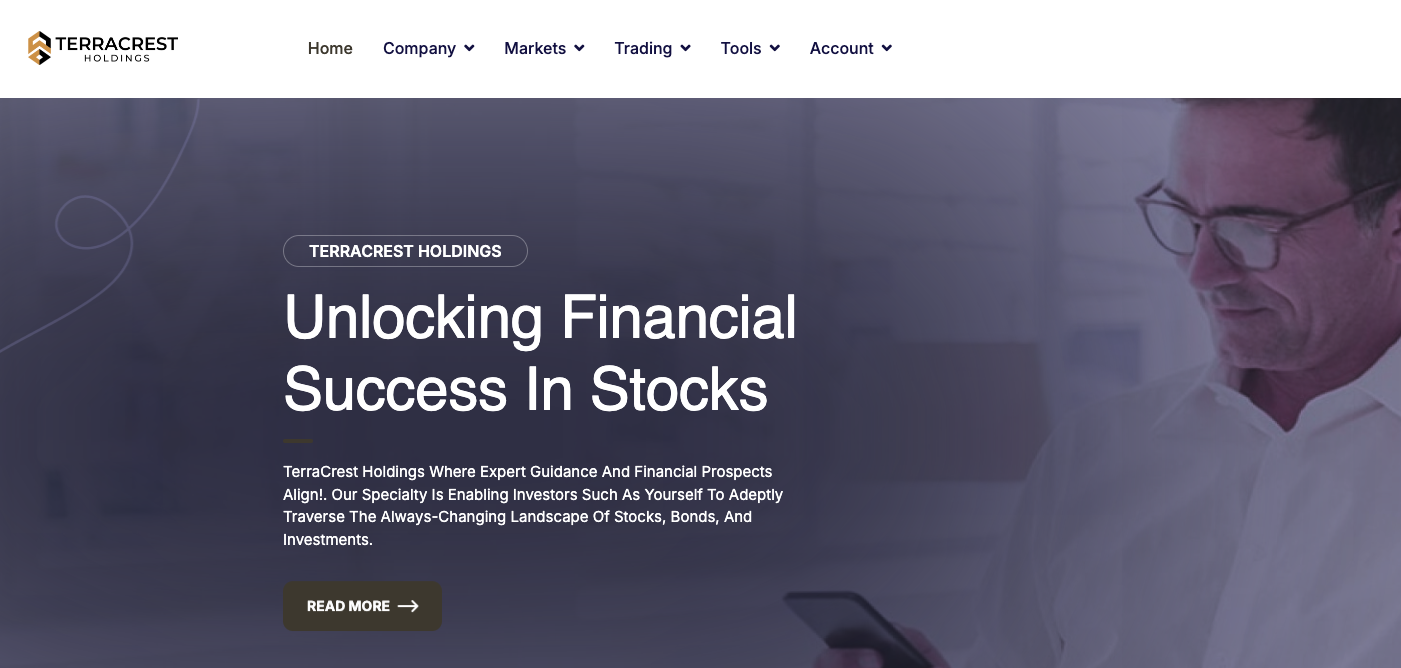Image resolution: width=1401 pixels, height=668 pixels.
Task: Click the TERRACREST HOLDINGS pill badge
Action: pyautogui.click(x=405, y=251)
